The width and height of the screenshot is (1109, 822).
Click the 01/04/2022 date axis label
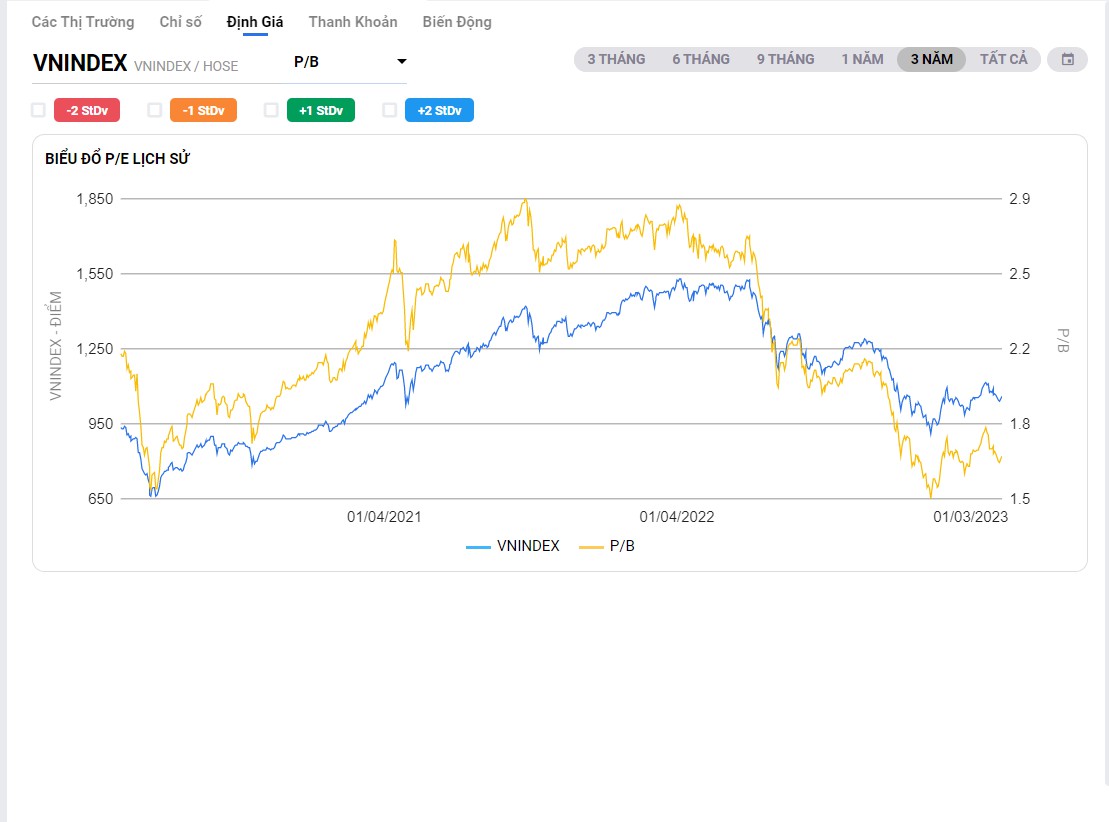(x=677, y=517)
